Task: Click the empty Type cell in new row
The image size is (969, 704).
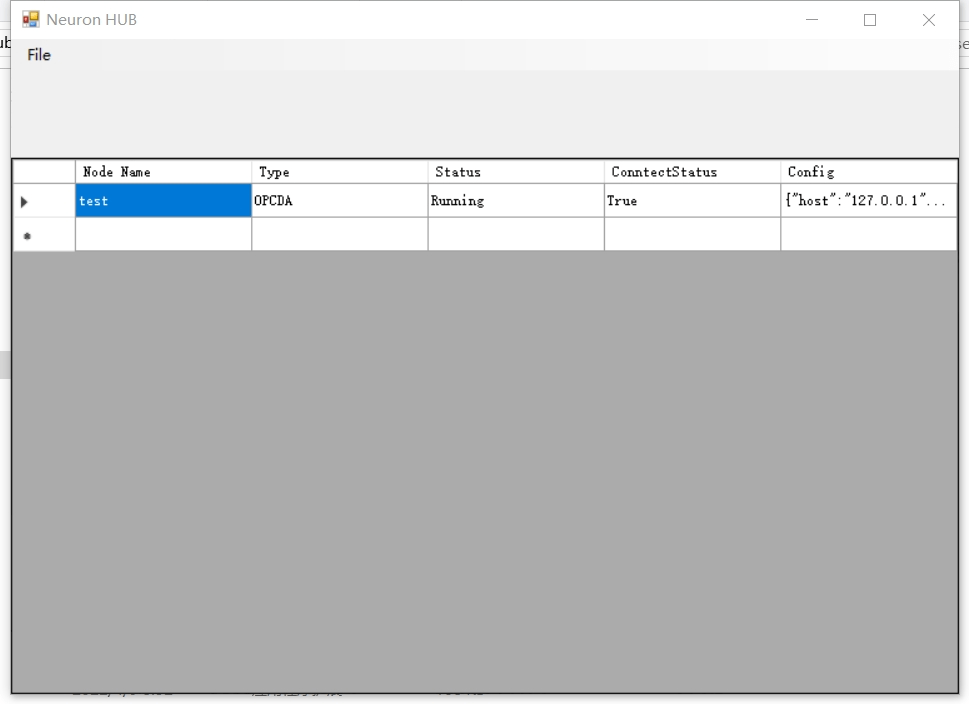Action: pyautogui.click(x=339, y=235)
